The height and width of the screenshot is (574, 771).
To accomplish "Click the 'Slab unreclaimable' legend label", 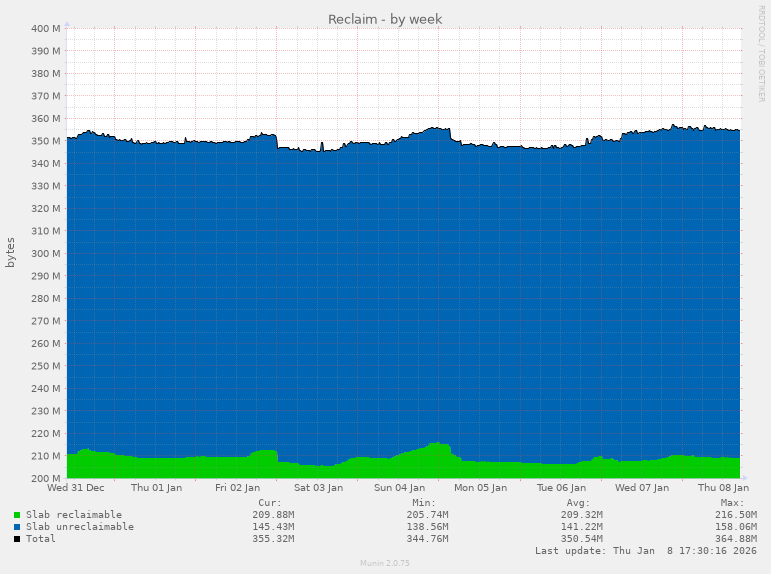I will tap(80, 527).
